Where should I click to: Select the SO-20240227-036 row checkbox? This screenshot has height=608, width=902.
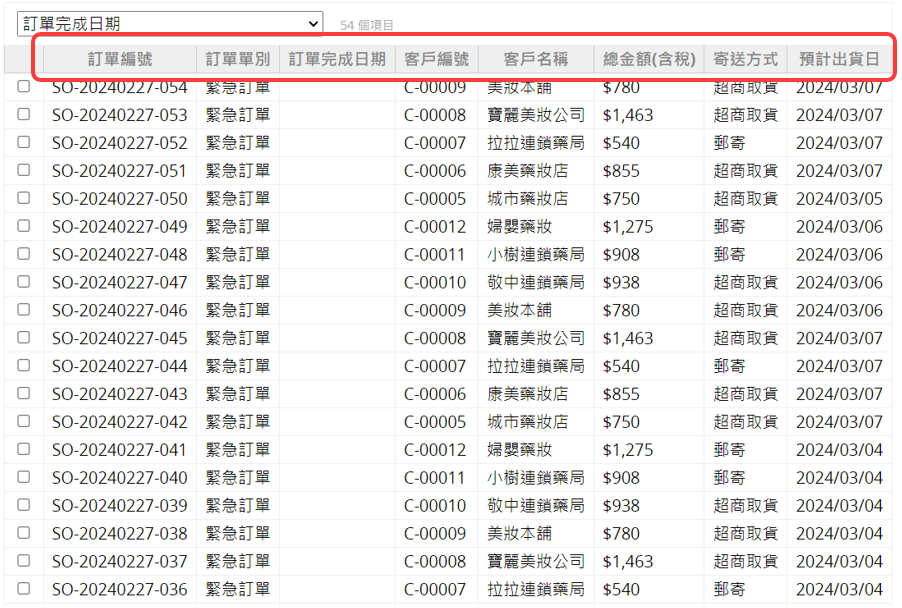point(24,589)
